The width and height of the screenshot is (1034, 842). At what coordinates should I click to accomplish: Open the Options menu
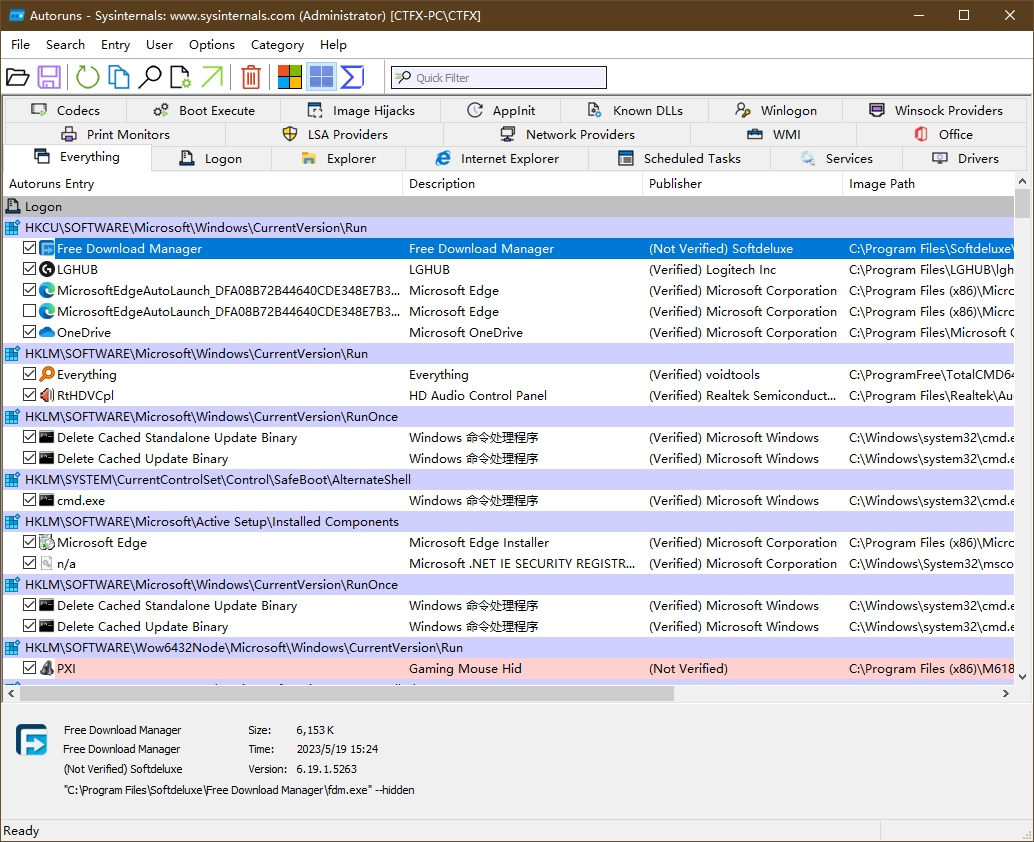[x=212, y=45]
